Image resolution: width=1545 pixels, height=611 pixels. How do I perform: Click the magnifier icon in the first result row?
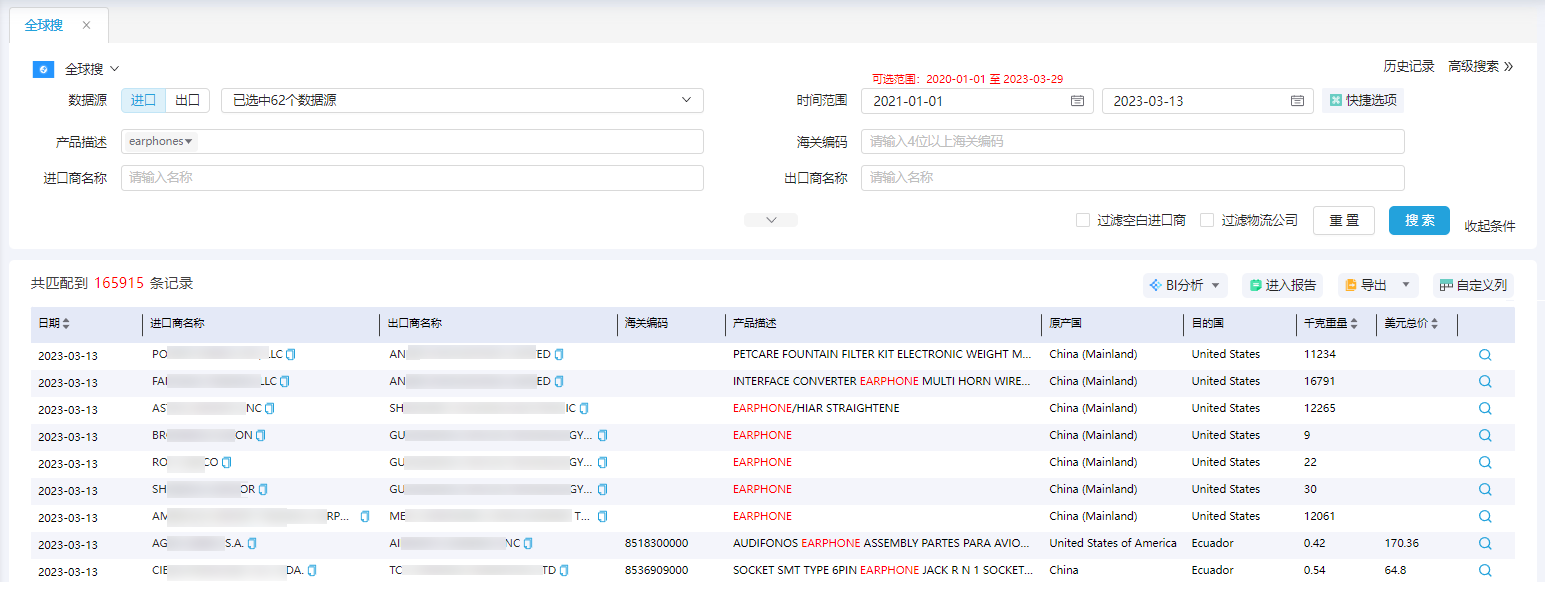1485,354
